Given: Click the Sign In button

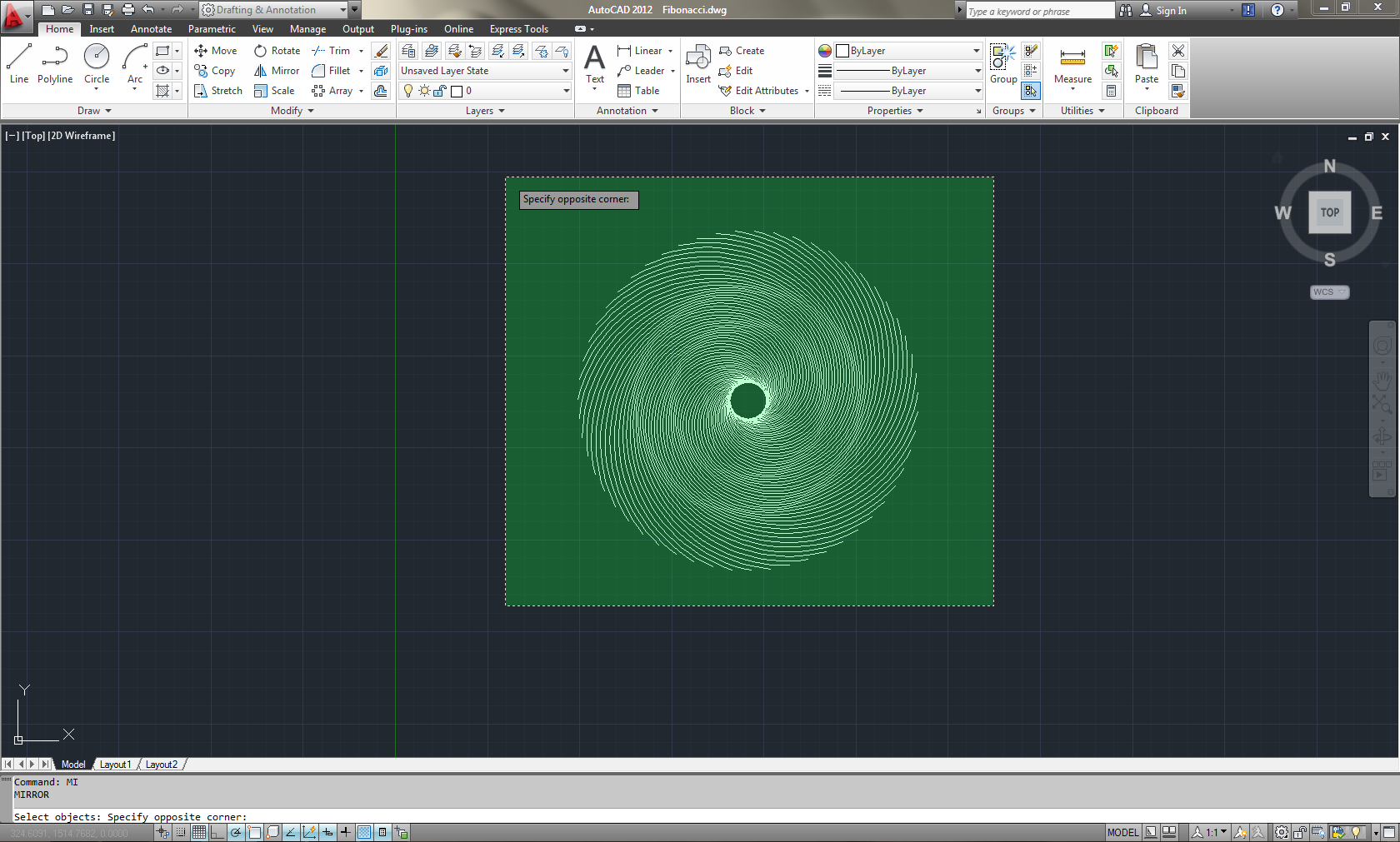Looking at the screenshot, I should tap(1163, 10).
